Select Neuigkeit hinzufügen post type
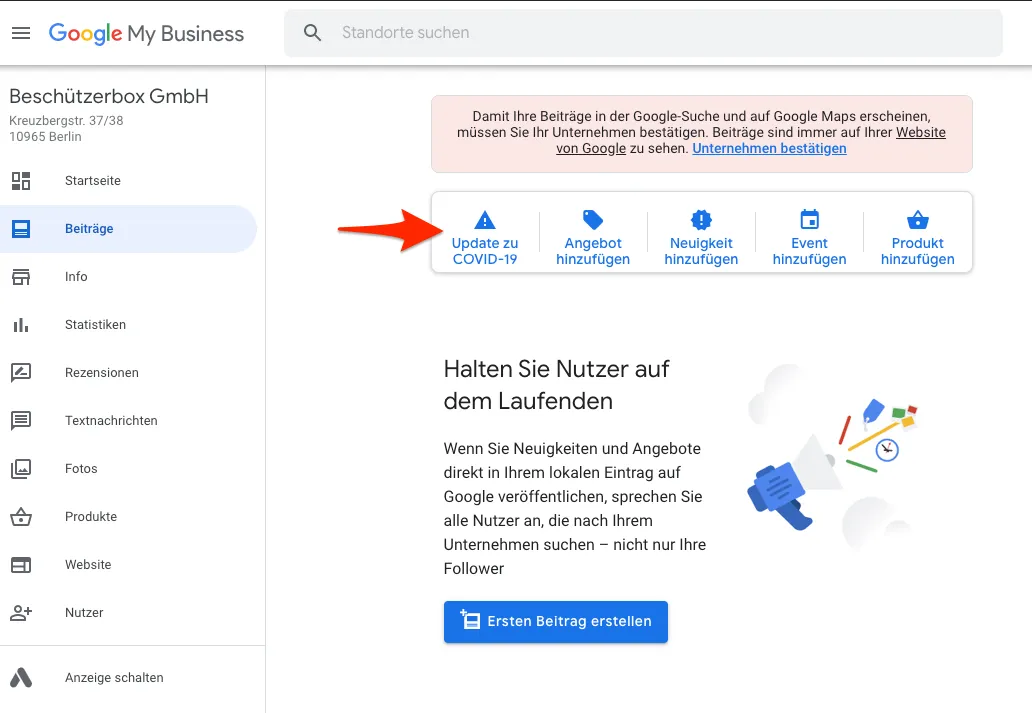Screen dimensions: 1032x713 (701, 239)
